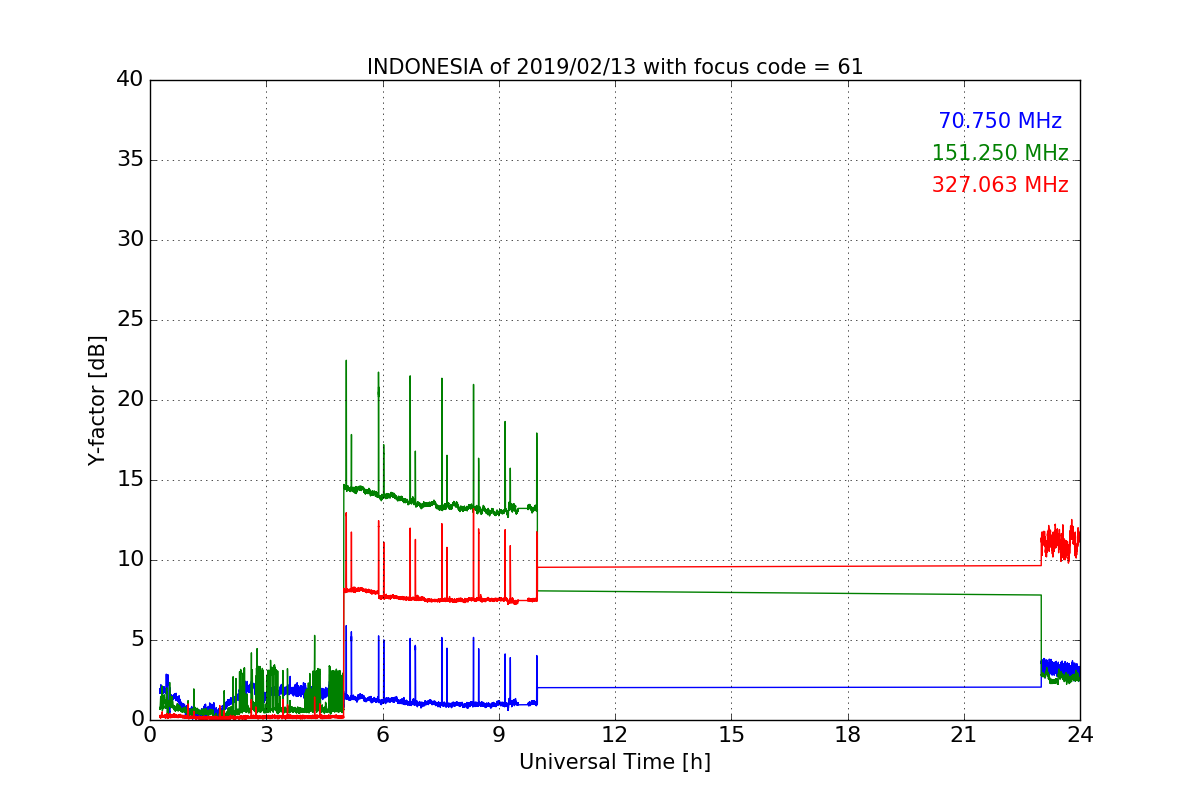This screenshot has width=1200, height=800.
Task: Click the '12' tick on the Universal Time axis
Action: [x=615, y=735]
